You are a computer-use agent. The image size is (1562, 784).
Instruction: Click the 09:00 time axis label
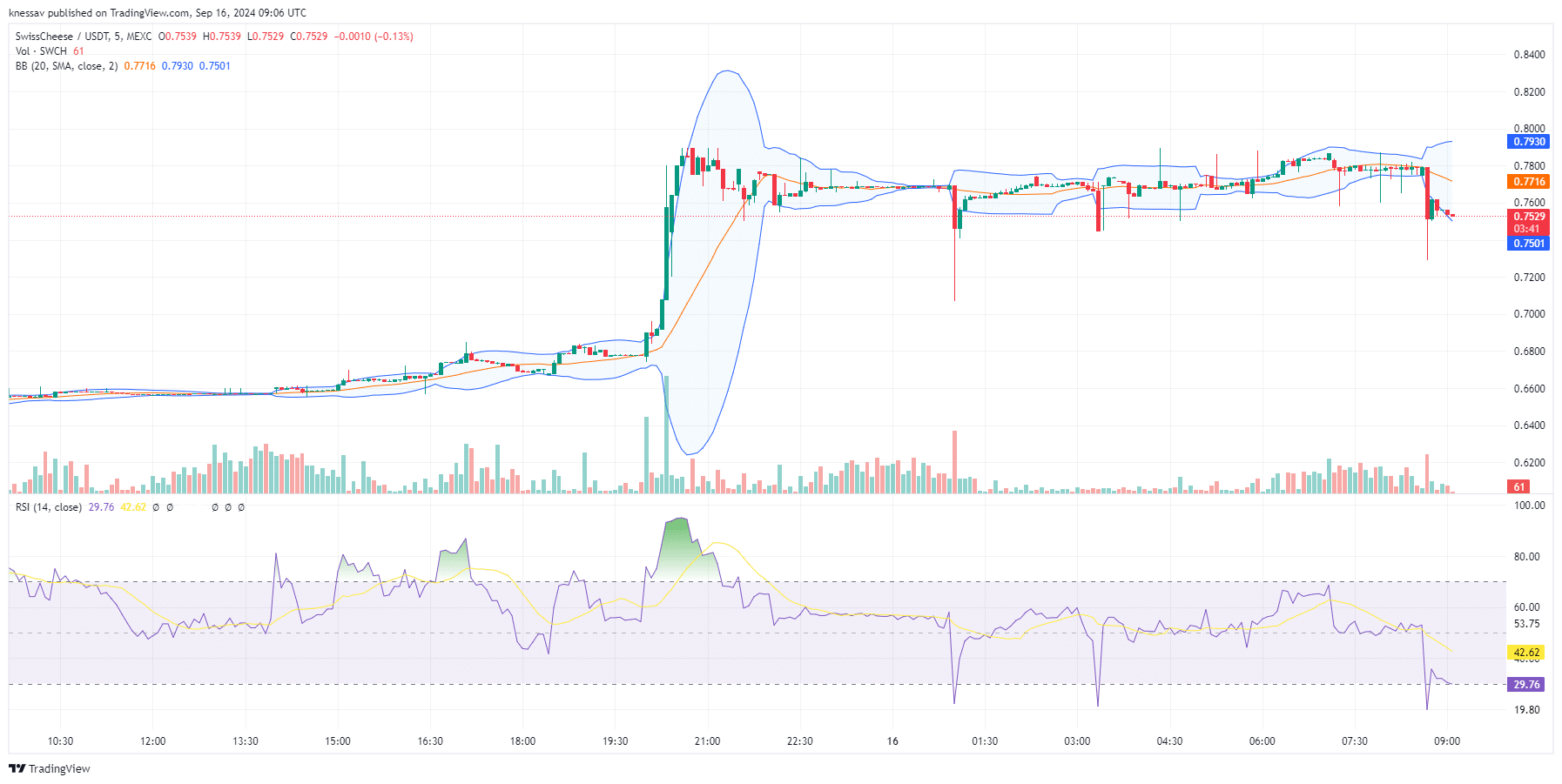click(x=1447, y=741)
